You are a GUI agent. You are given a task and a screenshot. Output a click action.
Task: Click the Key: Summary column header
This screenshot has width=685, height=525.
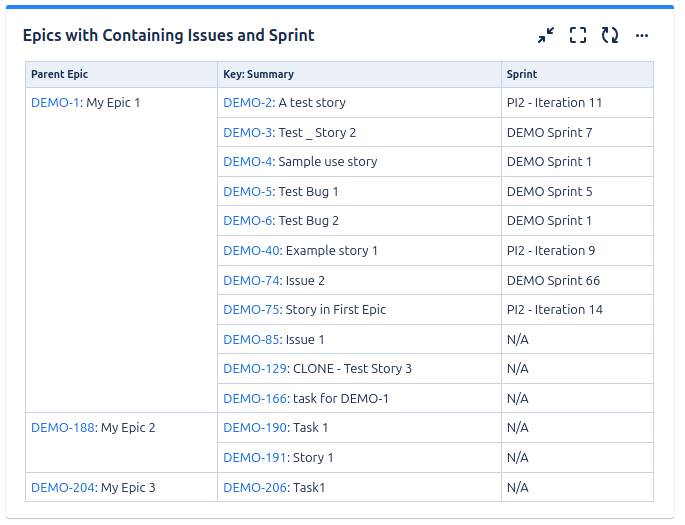(x=359, y=74)
